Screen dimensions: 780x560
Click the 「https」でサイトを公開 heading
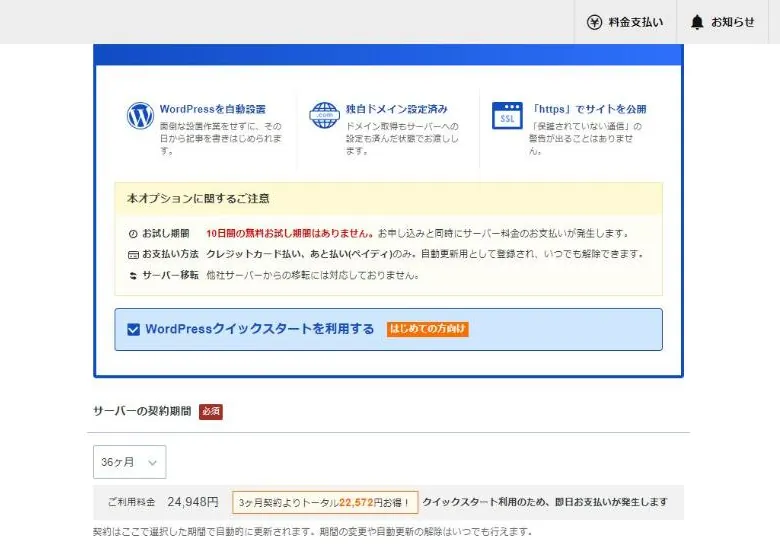(x=588, y=109)
